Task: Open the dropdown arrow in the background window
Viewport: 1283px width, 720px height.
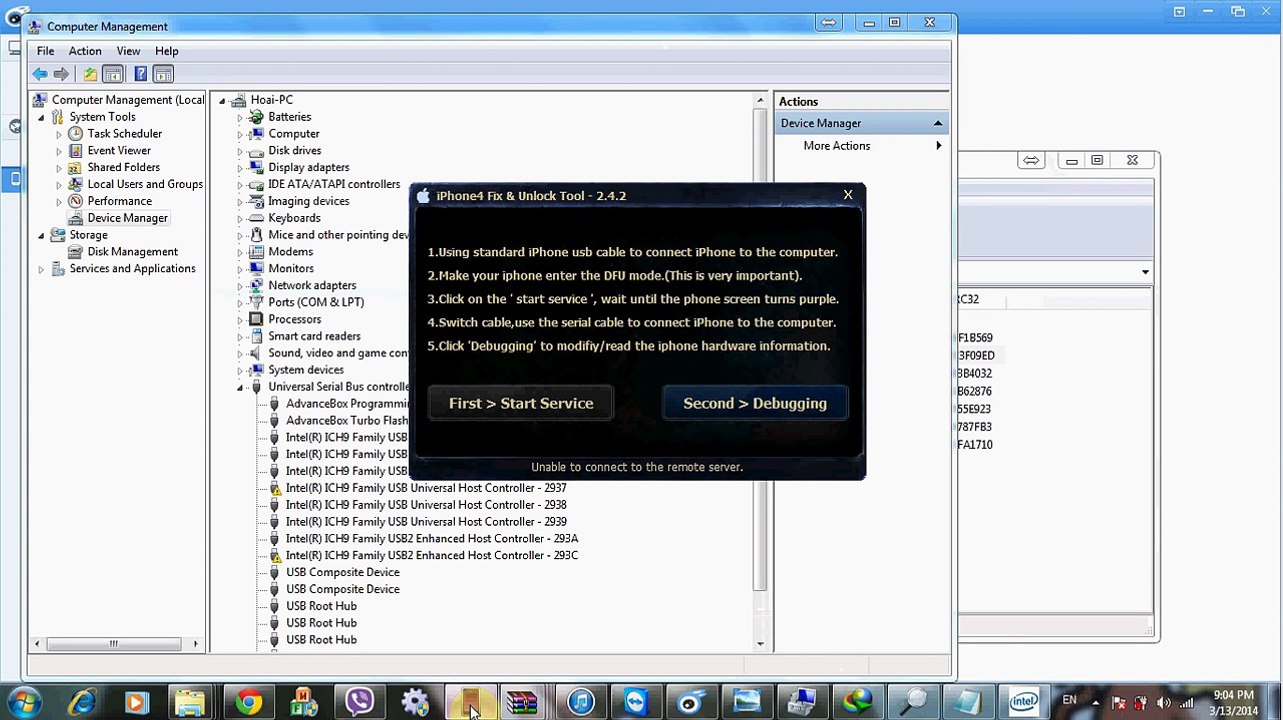Action: tap(1145, 272)
